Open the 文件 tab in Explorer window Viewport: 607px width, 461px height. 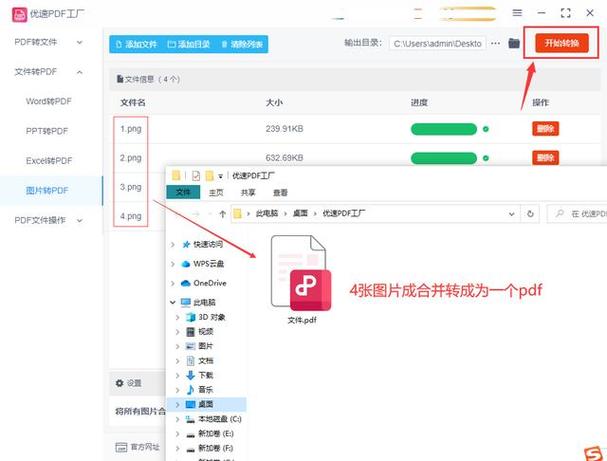pos(183,192)
